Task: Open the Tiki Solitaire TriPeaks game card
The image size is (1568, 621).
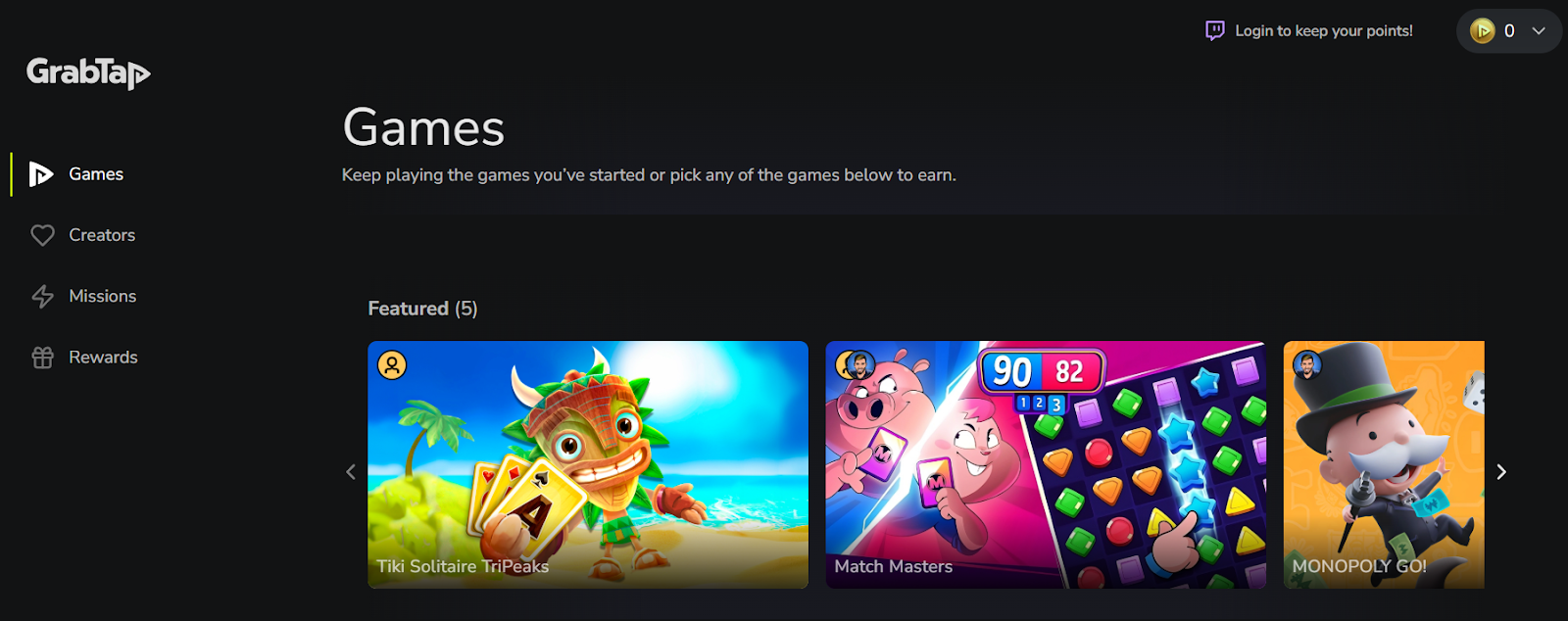Action: 588,464
